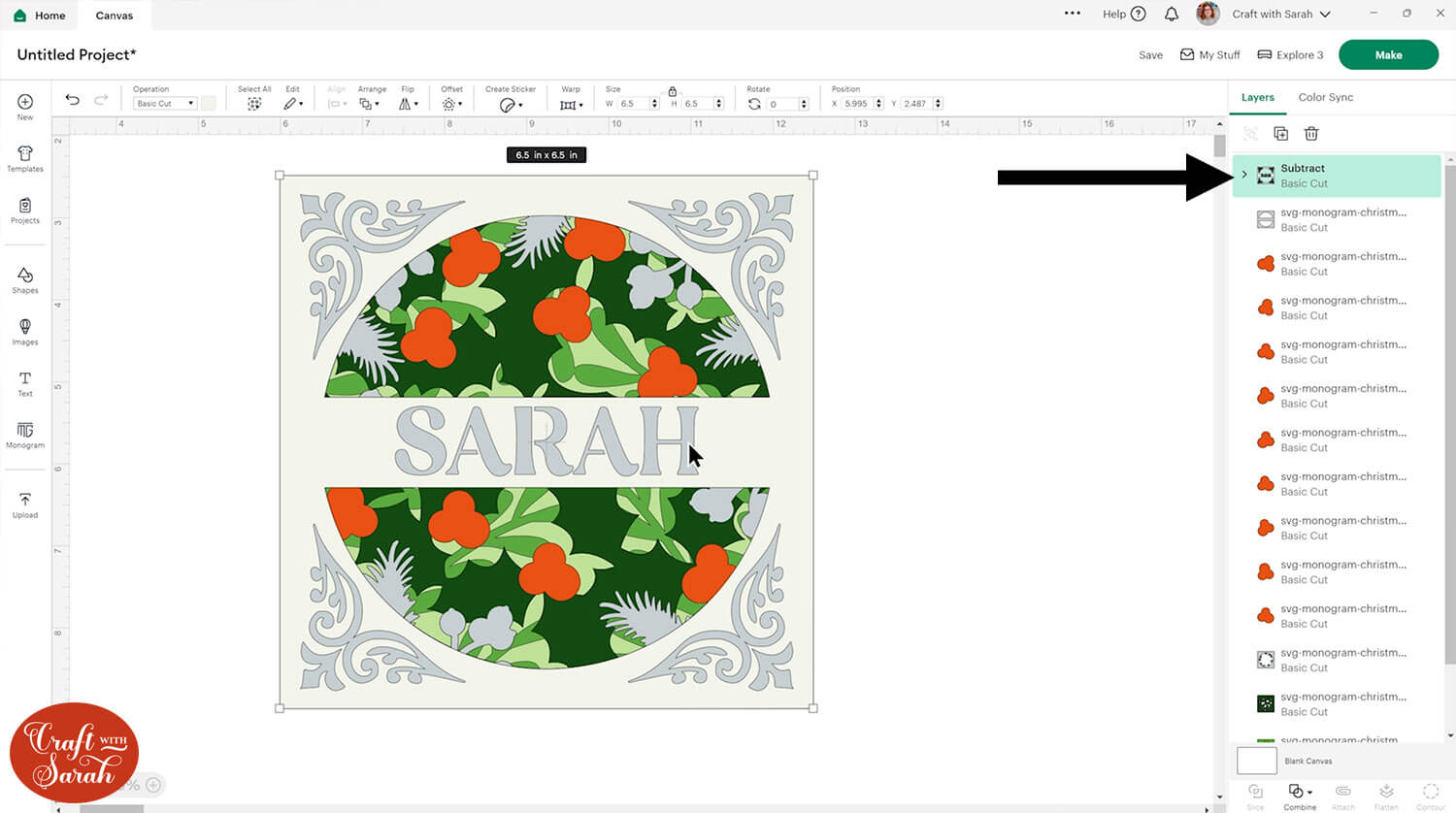Select the Shapes tool

coord(25,280)
